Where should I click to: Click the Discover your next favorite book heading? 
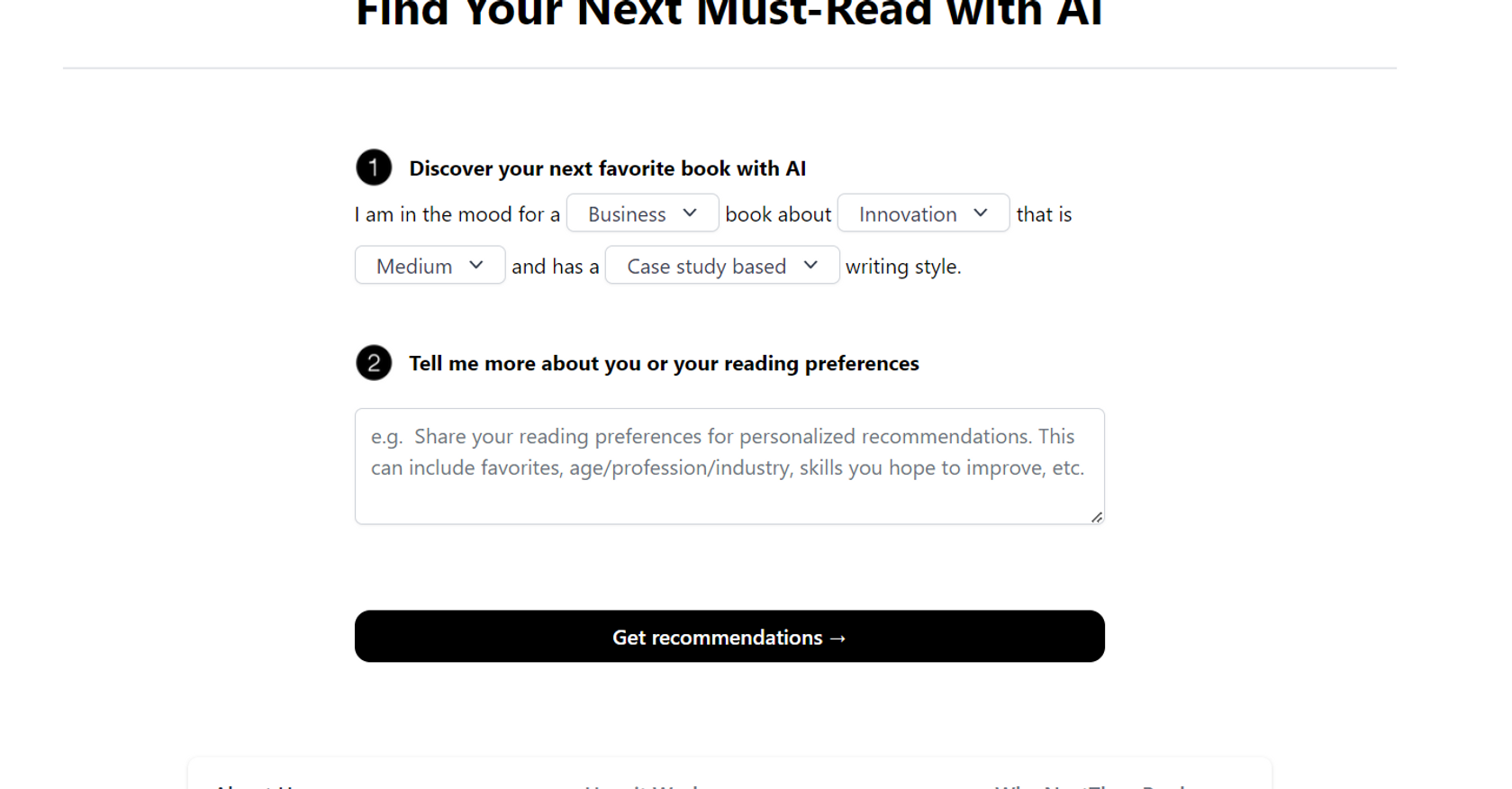pos(607,168)
